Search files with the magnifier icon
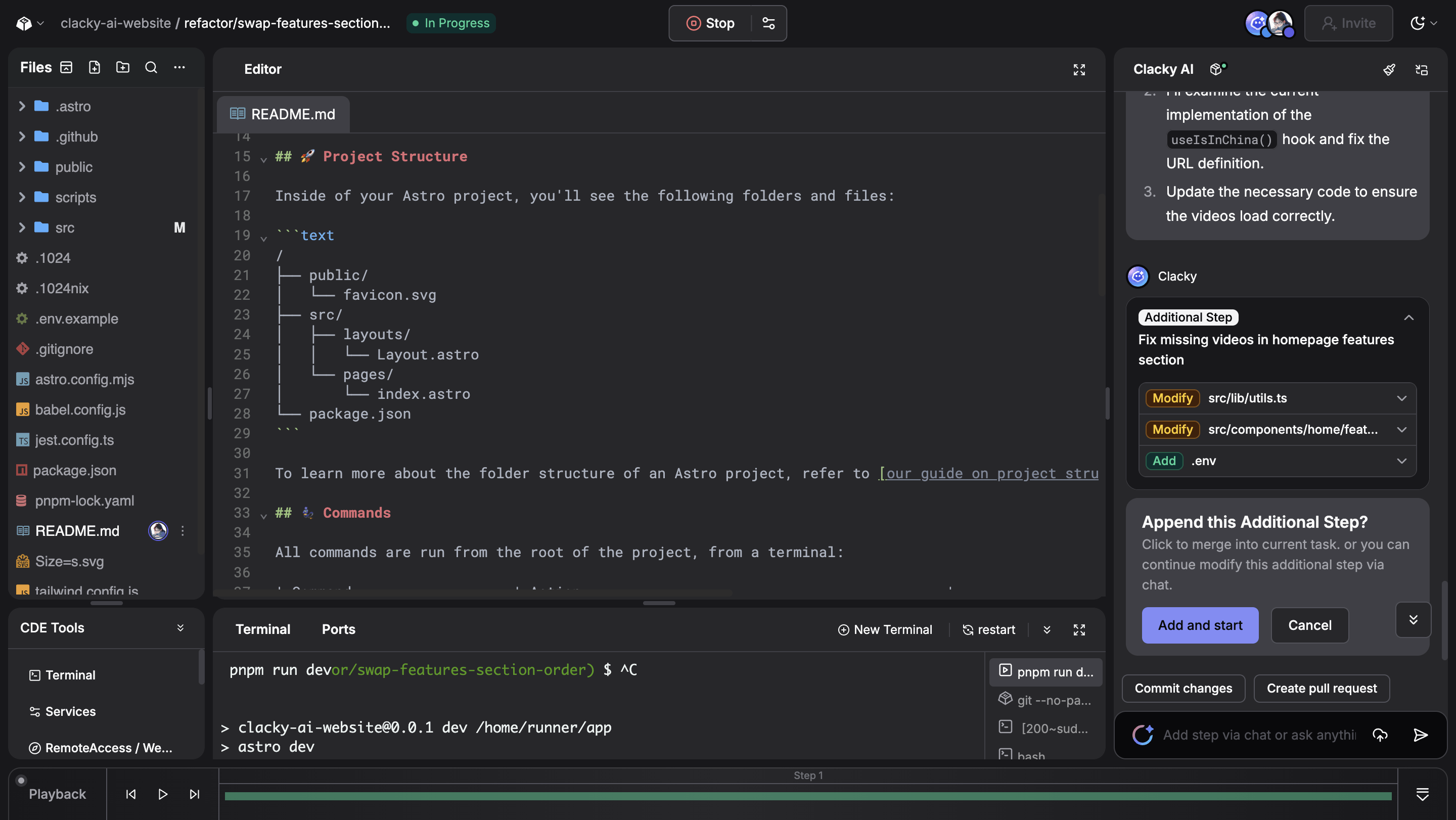1456x820 pixels. [x=151, y=67]
